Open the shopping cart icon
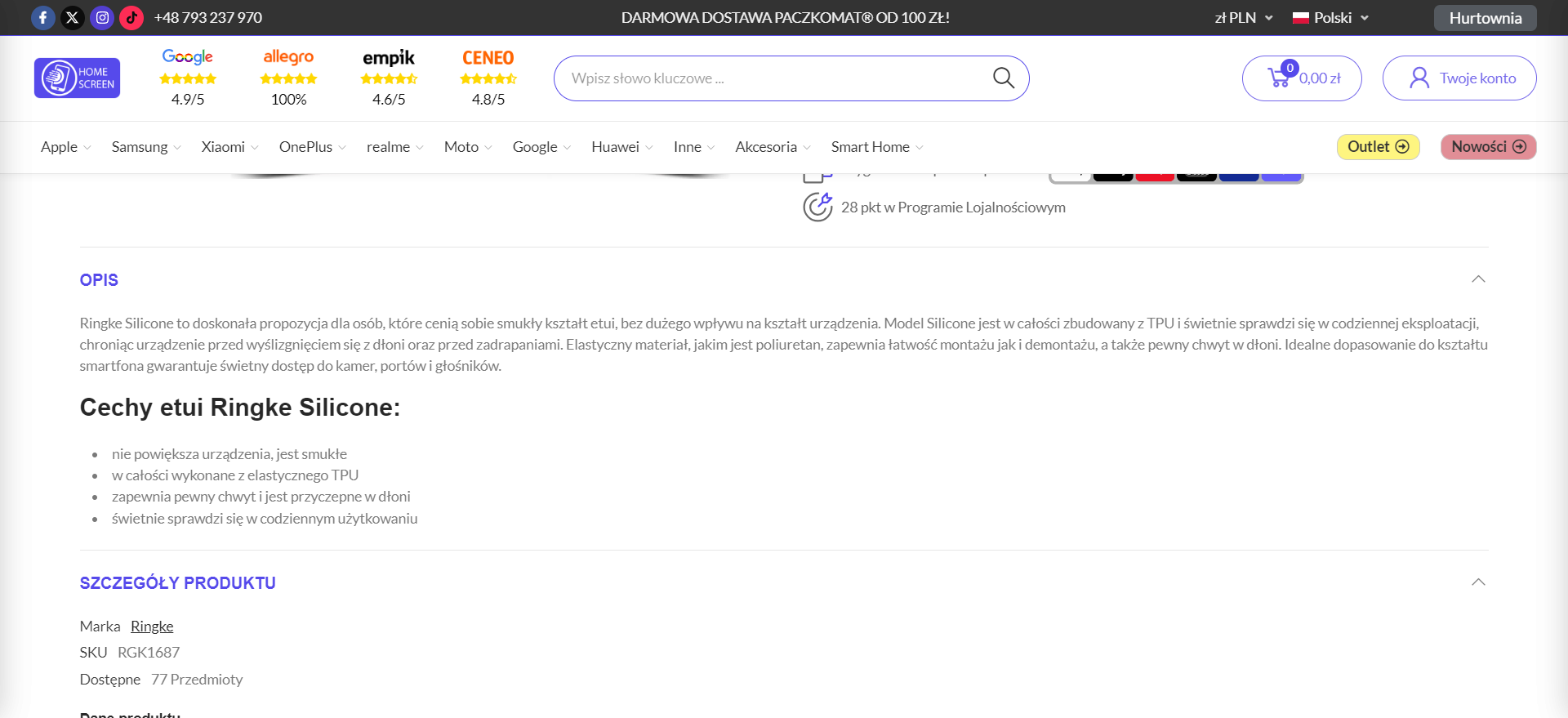Image resolution: width=1568 pixels, height=718 pixels. [x=1279, y=78]
